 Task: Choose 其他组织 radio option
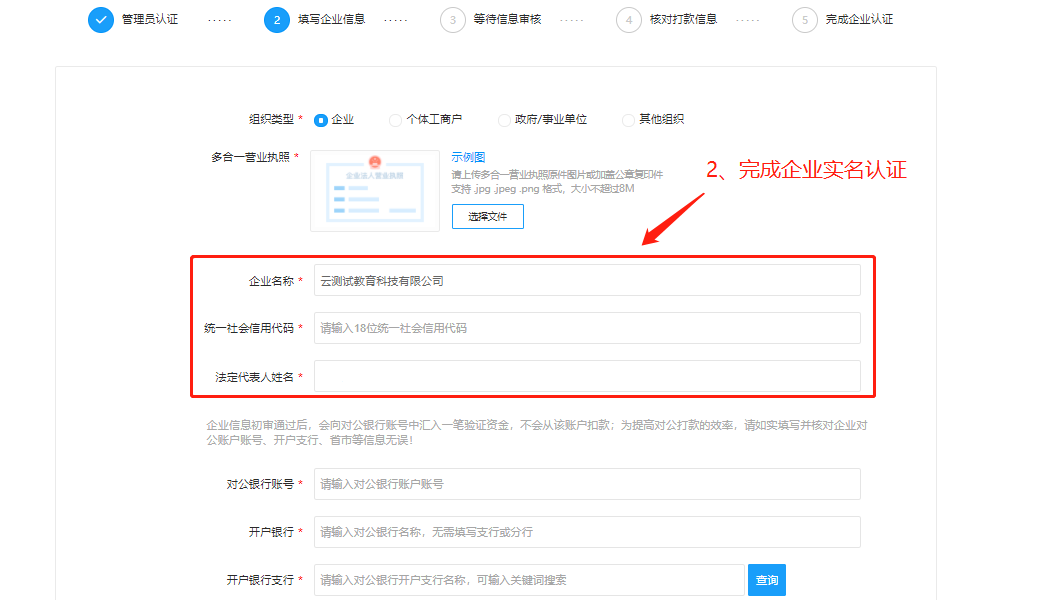629,120
